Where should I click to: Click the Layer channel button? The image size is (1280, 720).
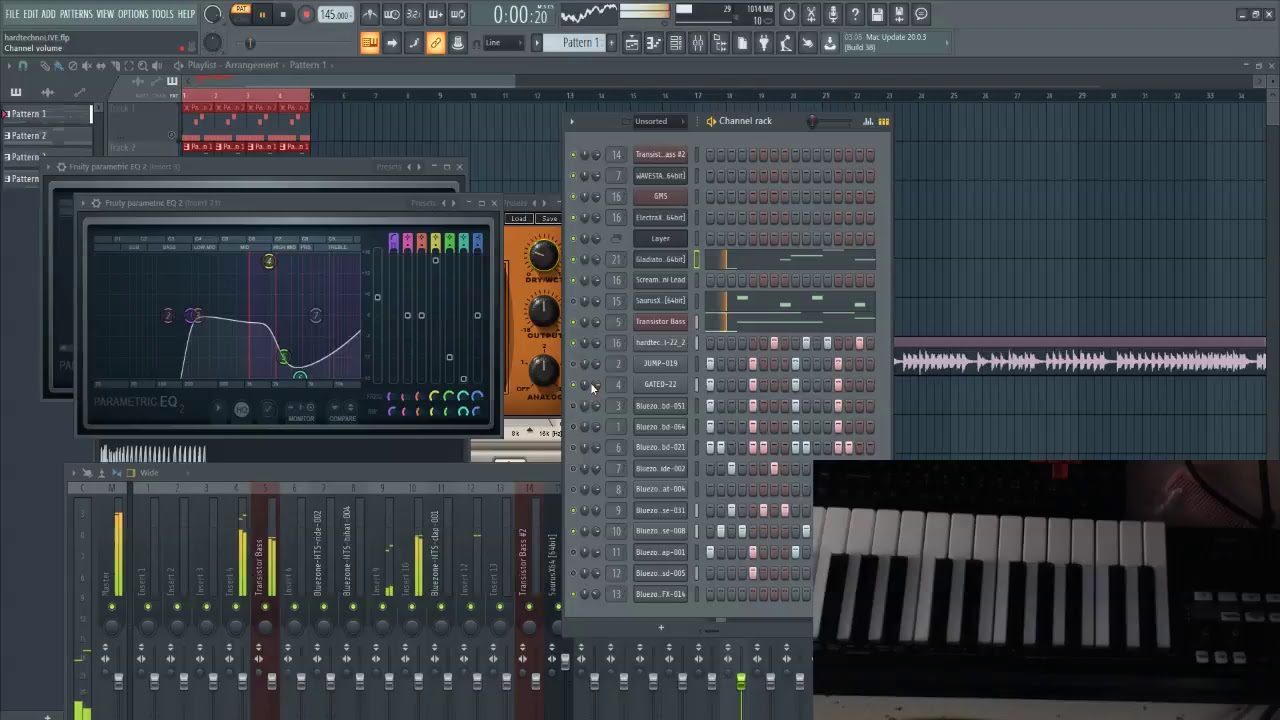[660, 239]
